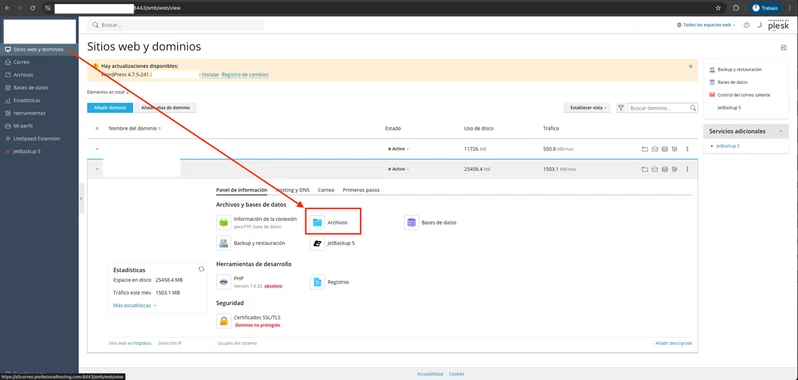Screen dimensions: 798x380
Task: Click the Añadir descripción link
Action: (x=673, y=343)
